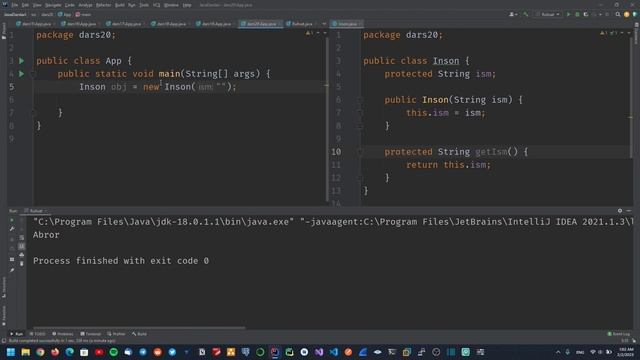640x360 pixels.
Task: Open the TODO tool window tab
Action: tap(37, 334)
